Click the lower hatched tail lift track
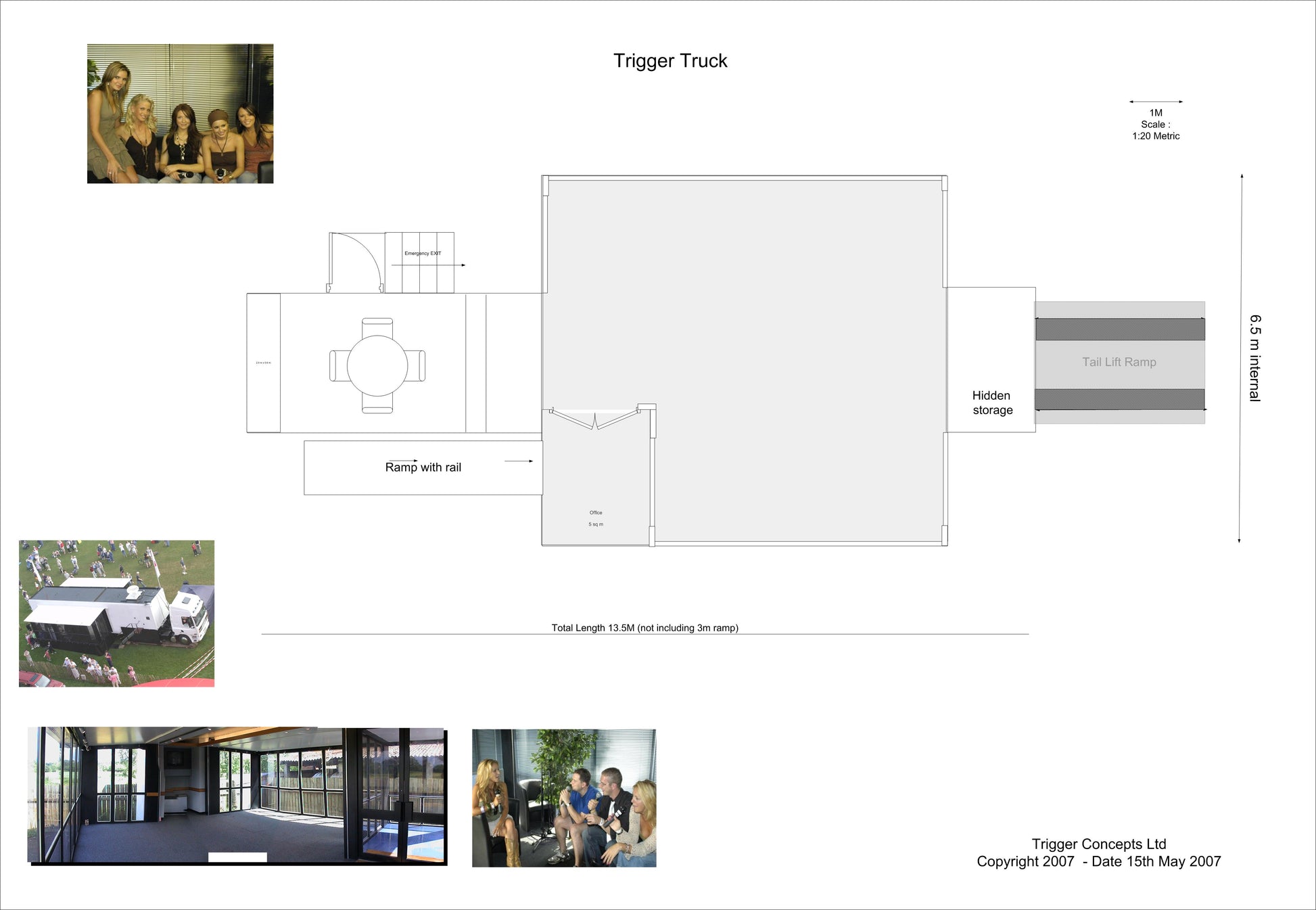 [1119, 399]
